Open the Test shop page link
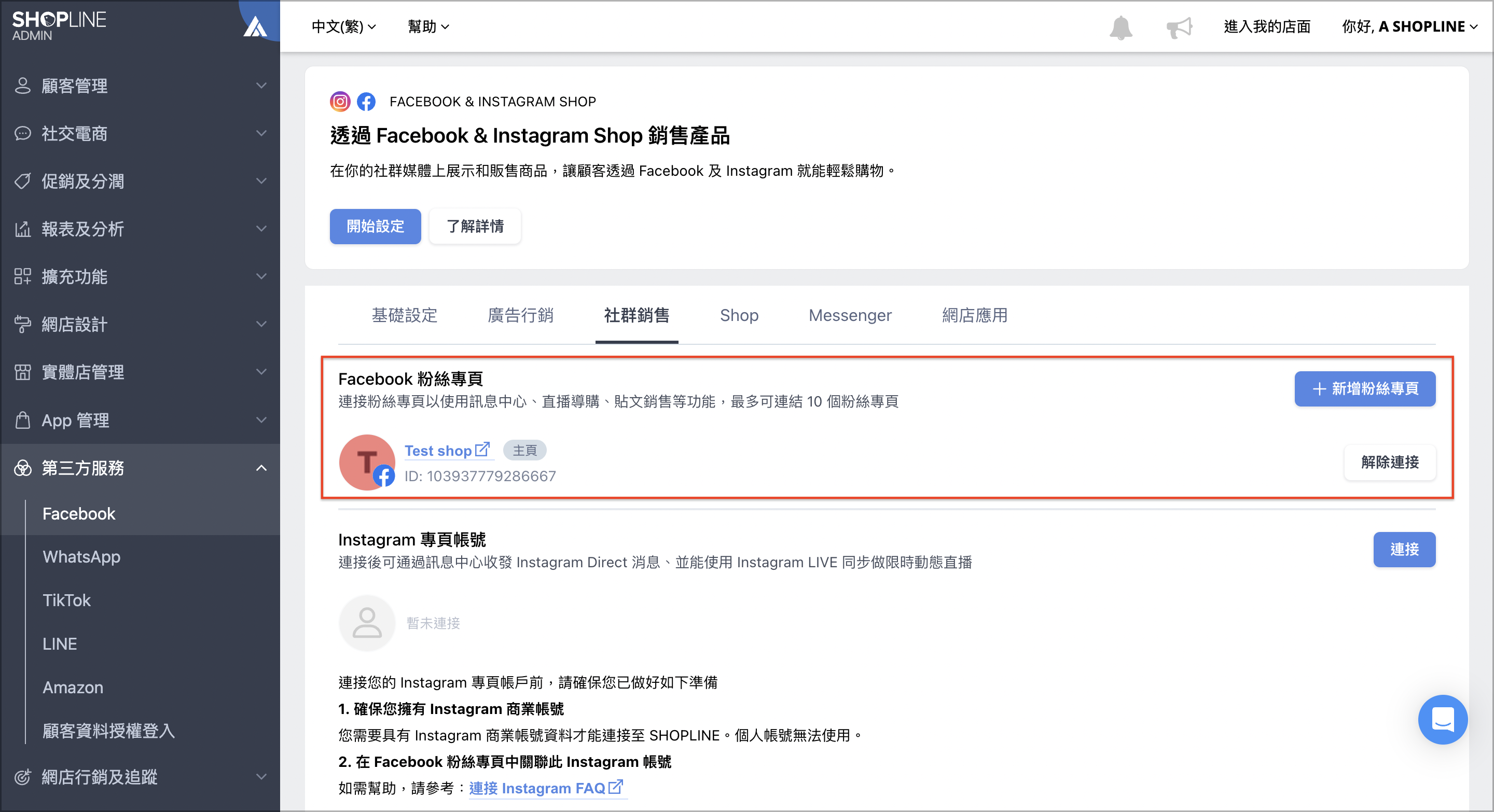Screen dimensions: 1494x812 tap(438, 451)
